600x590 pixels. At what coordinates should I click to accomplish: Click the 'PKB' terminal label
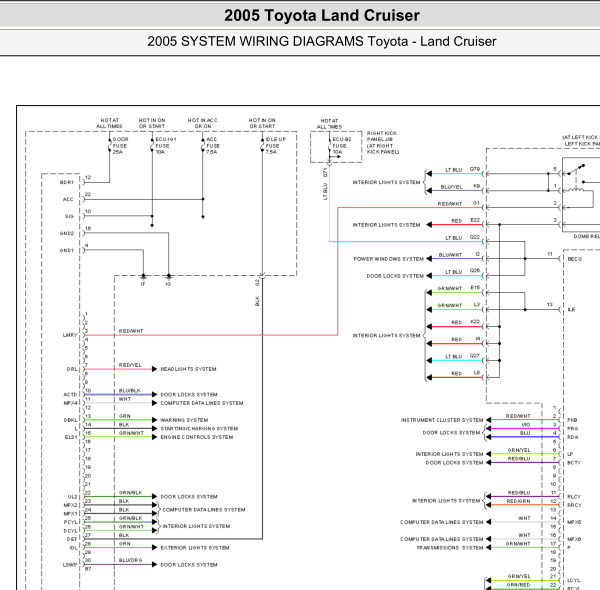572,420
